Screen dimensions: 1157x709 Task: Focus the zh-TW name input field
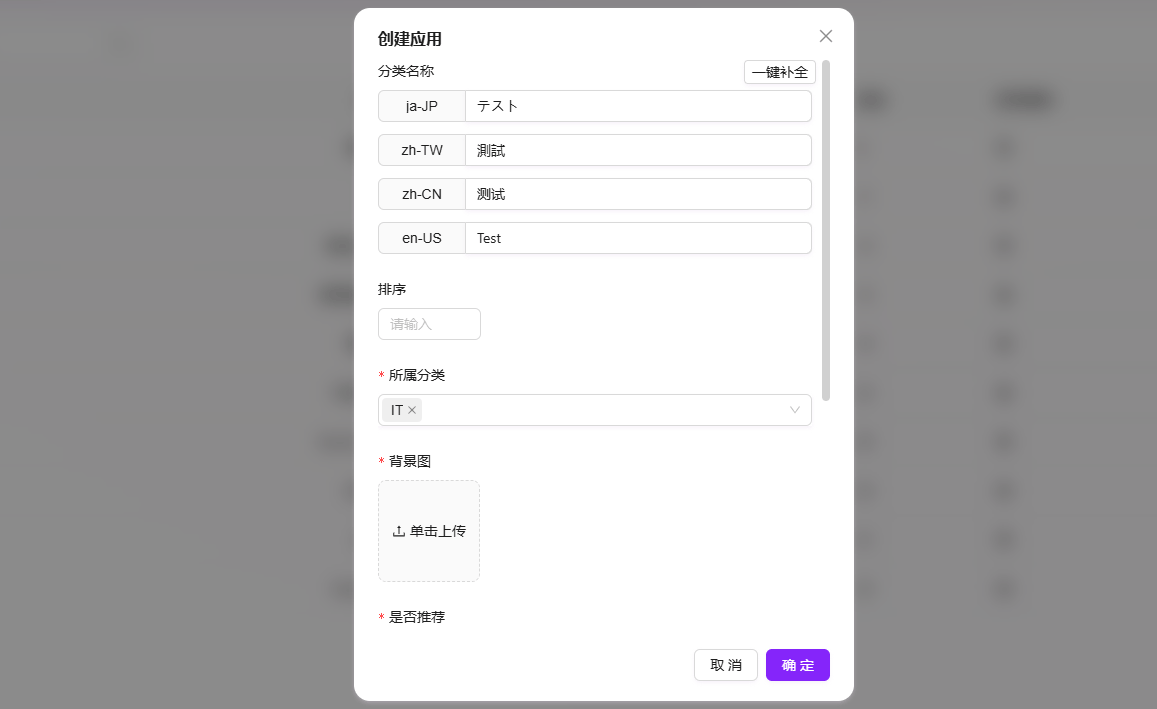pyautogui.click(x=638, y=151)
